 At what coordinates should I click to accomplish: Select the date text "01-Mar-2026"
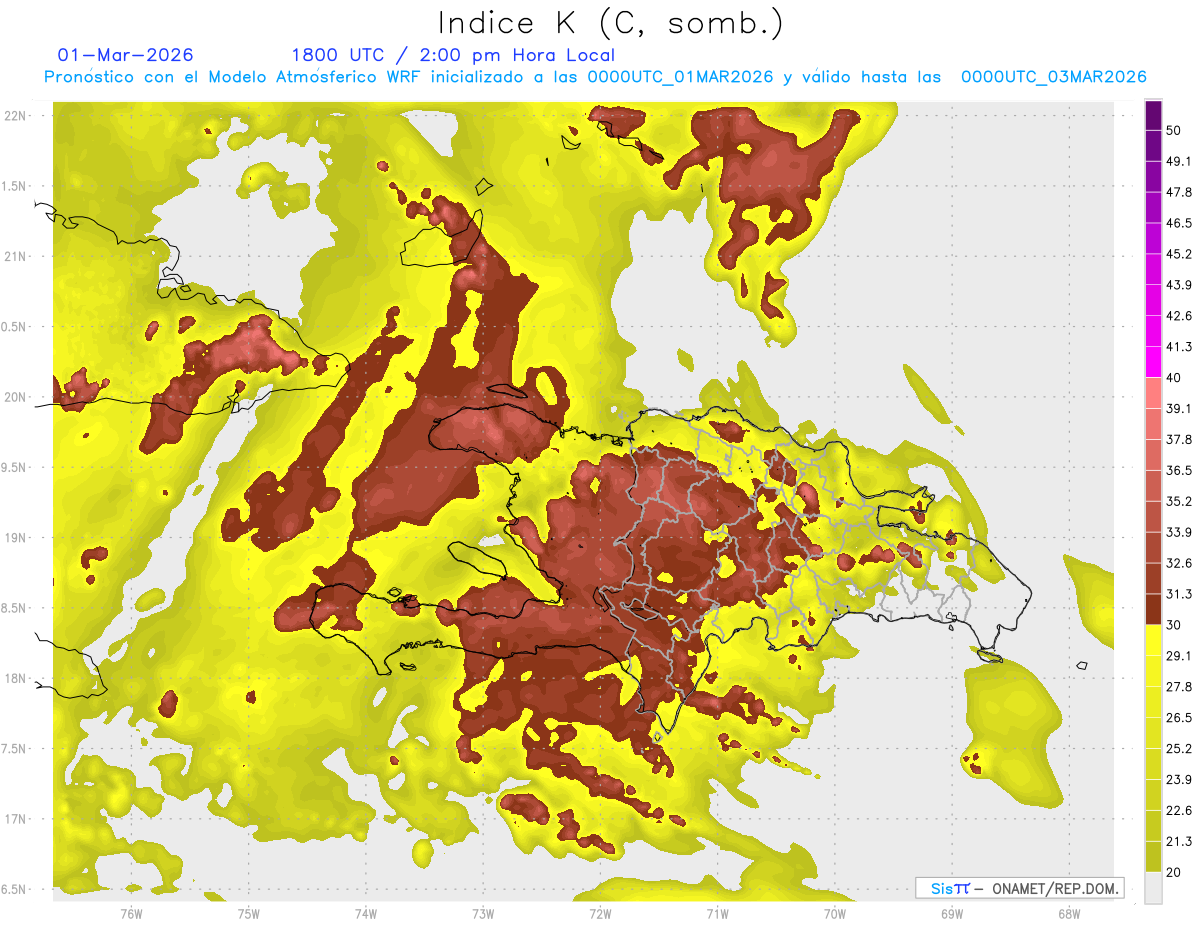point(126,55)
